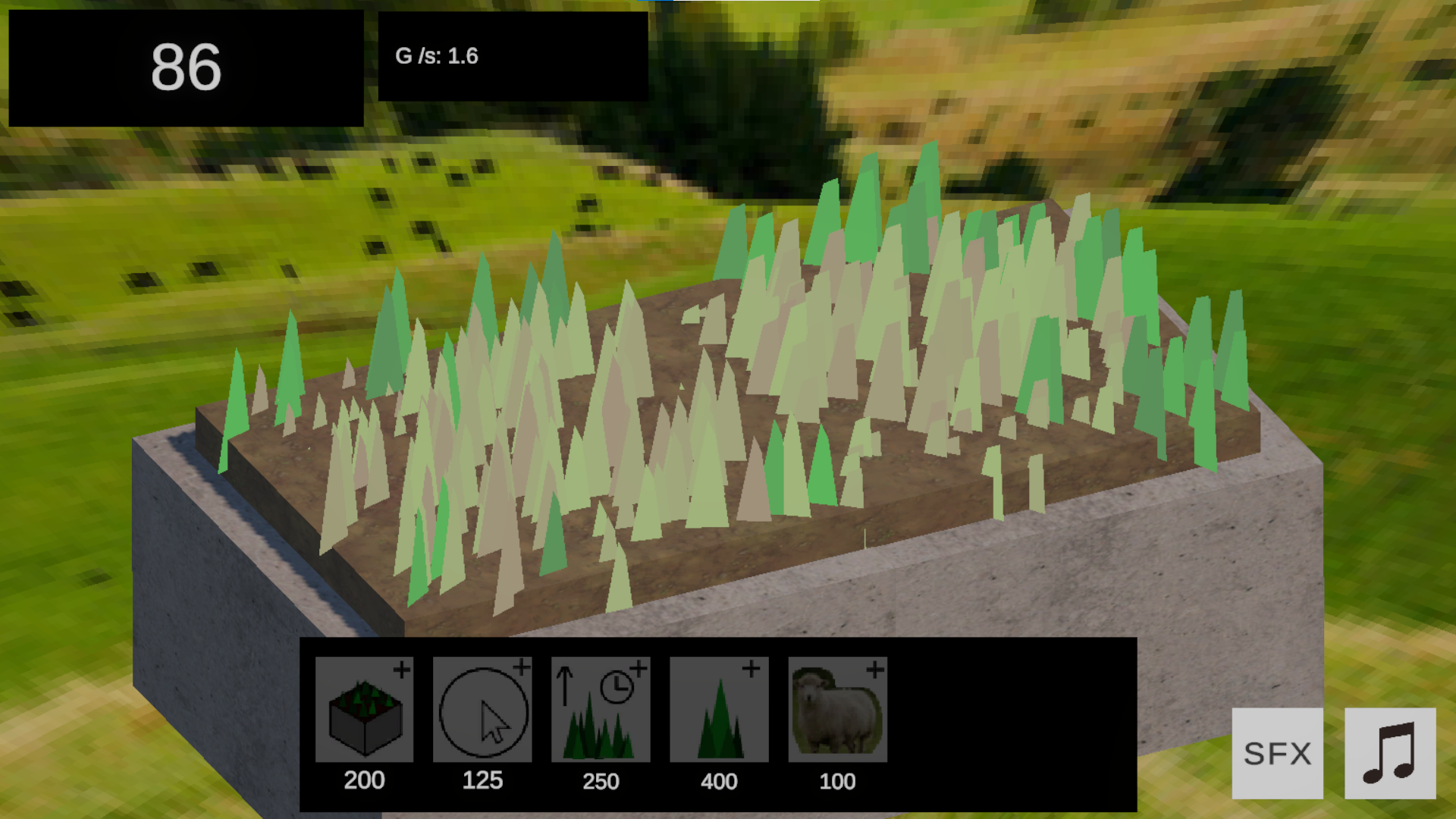Click the 100 cost under the sheep
Screen dimensions: 1456x819
pos(837,781)
